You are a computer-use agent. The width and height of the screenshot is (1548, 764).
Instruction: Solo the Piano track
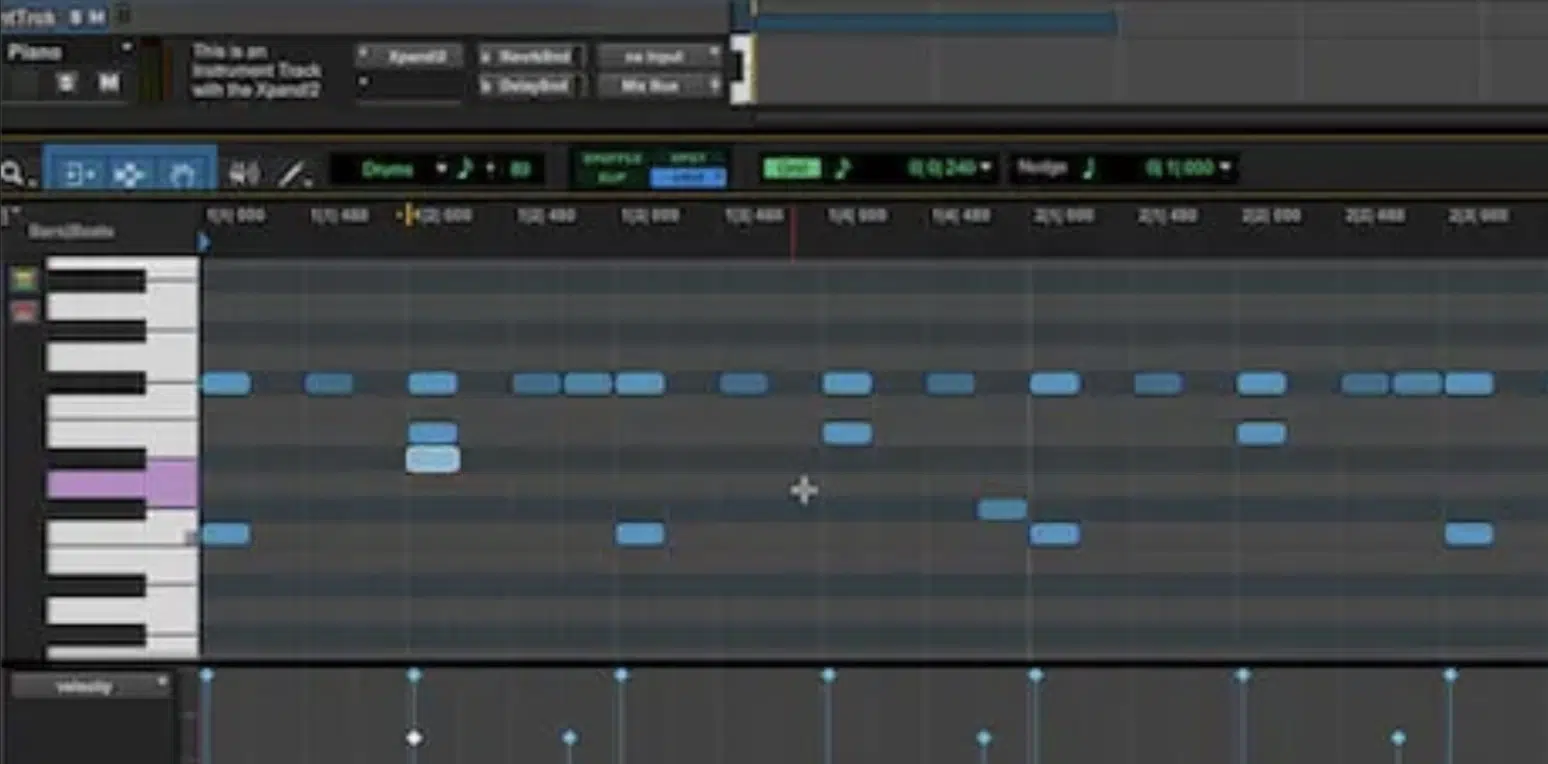66,83
